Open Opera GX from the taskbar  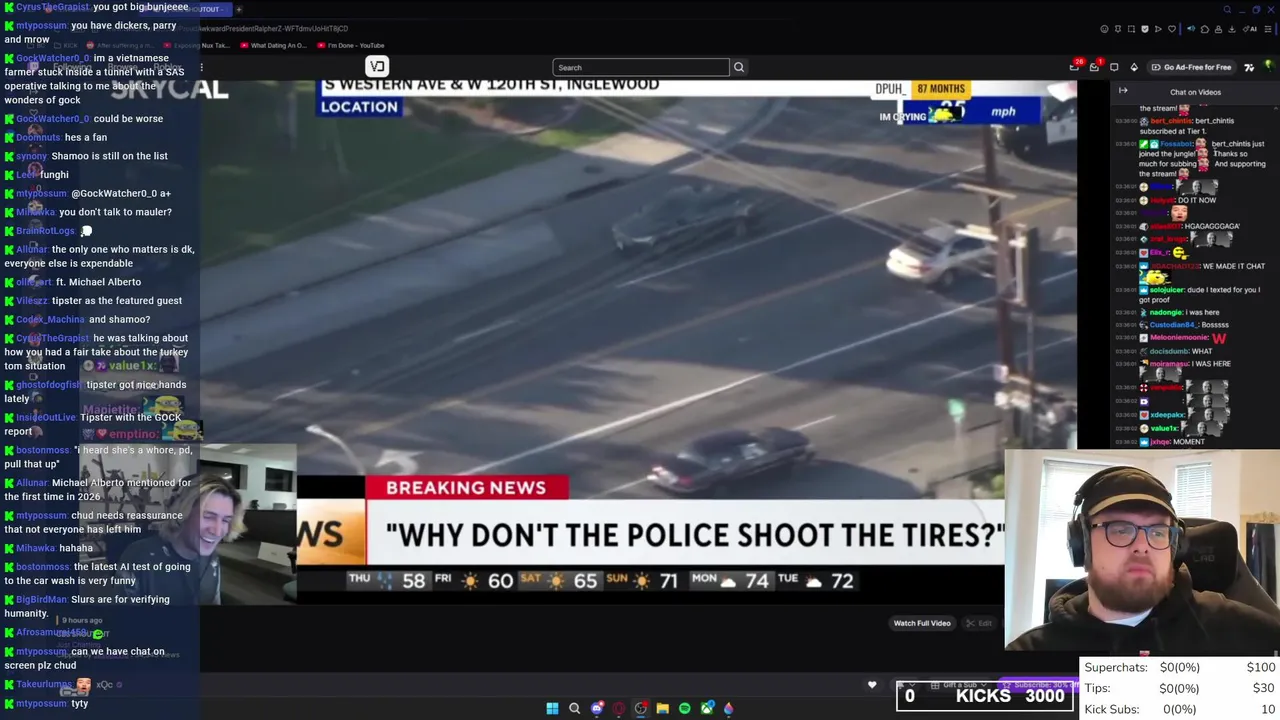(619, 708)
